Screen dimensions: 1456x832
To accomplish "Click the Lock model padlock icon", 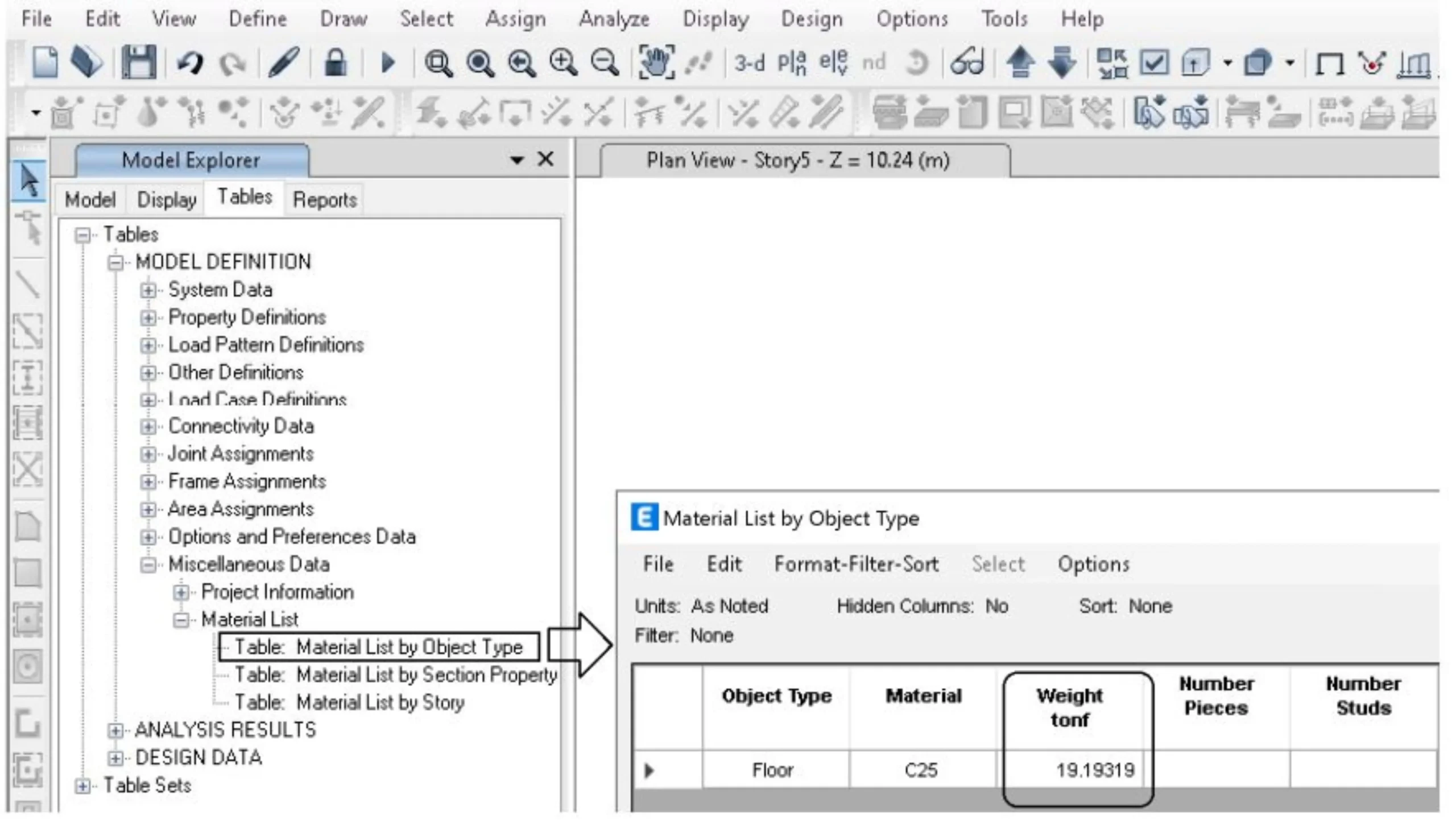I will pyautogui.click(x=336, y=62).
